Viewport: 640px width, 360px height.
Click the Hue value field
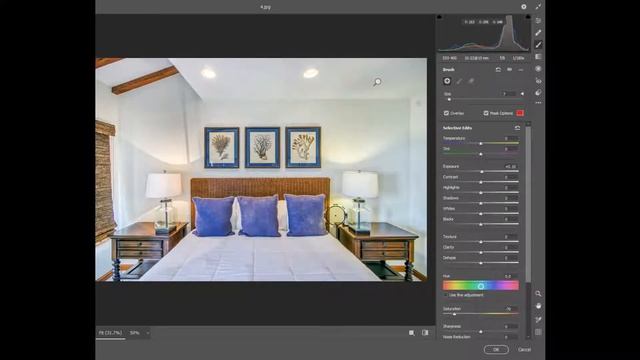point(510,276)
